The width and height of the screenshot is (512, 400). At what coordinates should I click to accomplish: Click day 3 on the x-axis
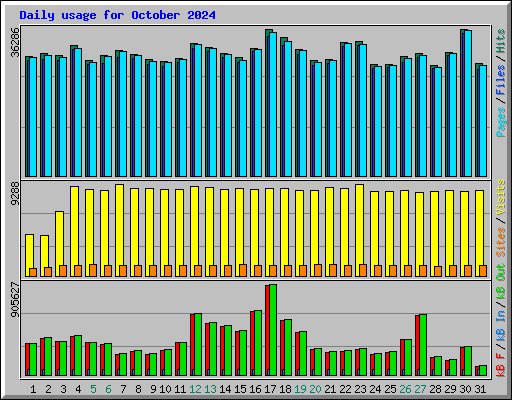click(63, 389)
